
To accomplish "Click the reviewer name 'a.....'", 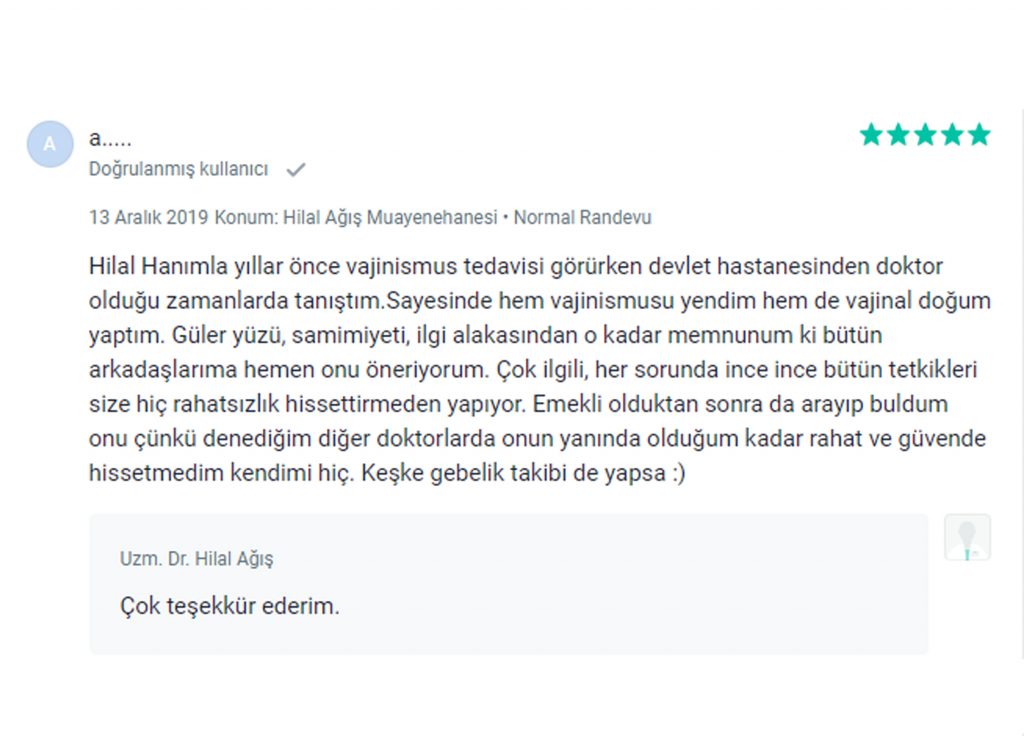I will (110, 138).
